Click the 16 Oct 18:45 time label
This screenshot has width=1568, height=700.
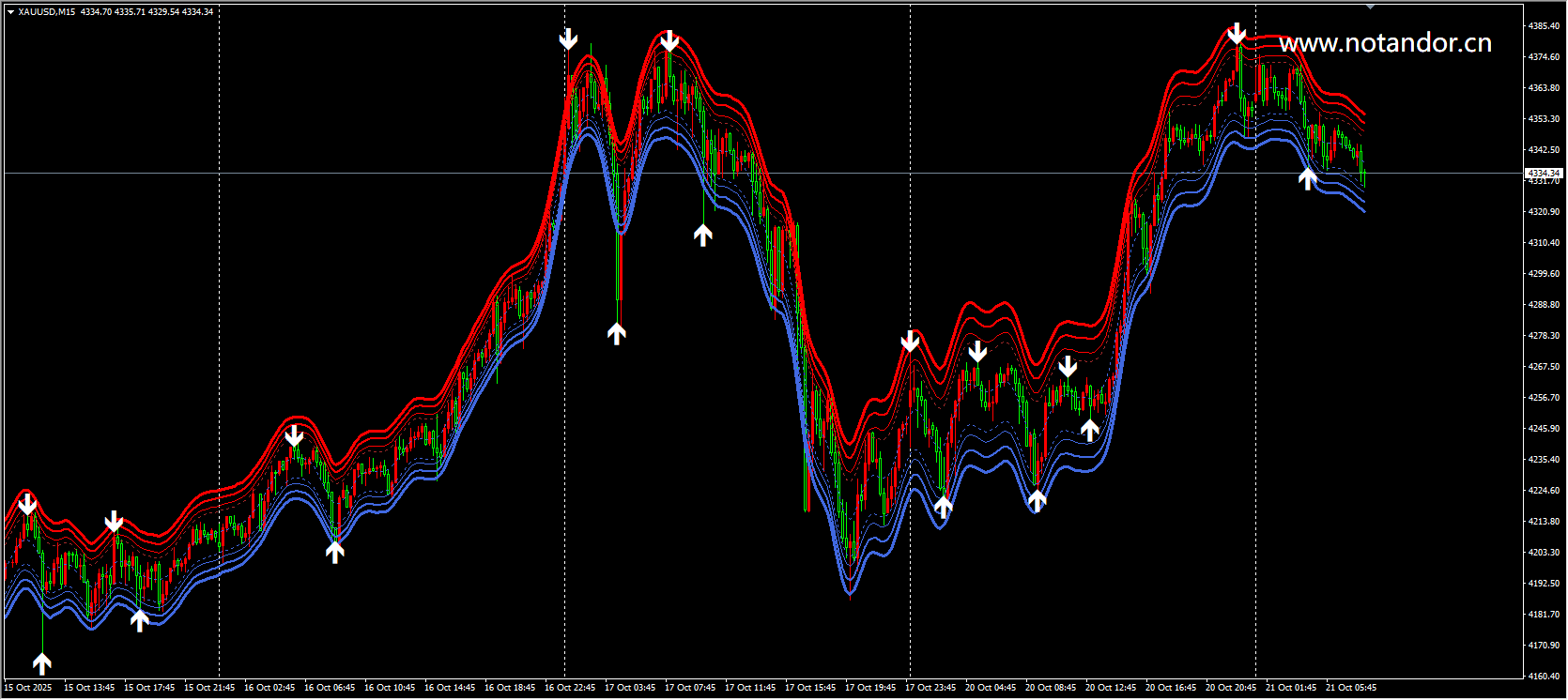510,688
